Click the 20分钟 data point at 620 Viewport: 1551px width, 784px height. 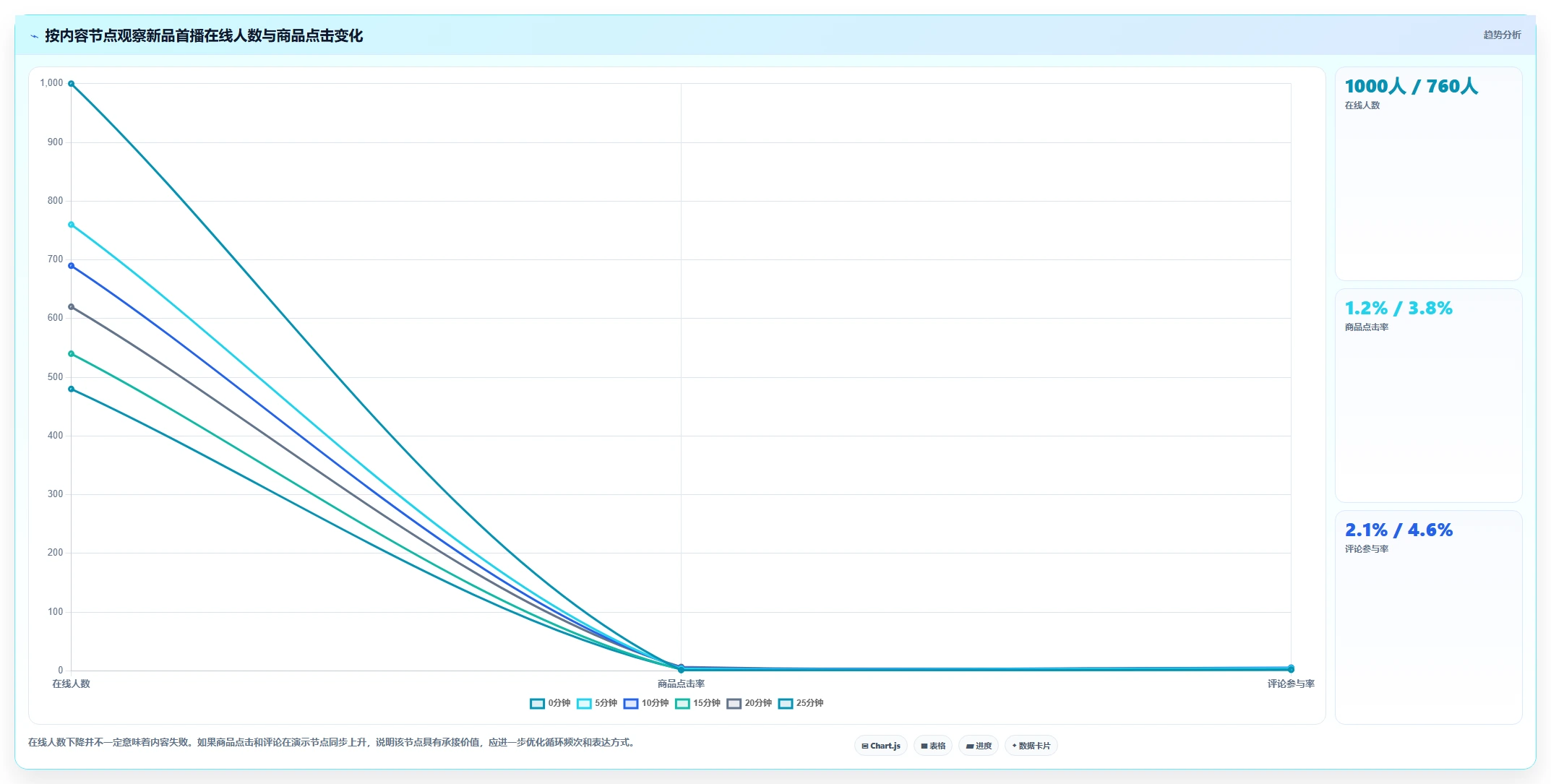tap(71, 307)
